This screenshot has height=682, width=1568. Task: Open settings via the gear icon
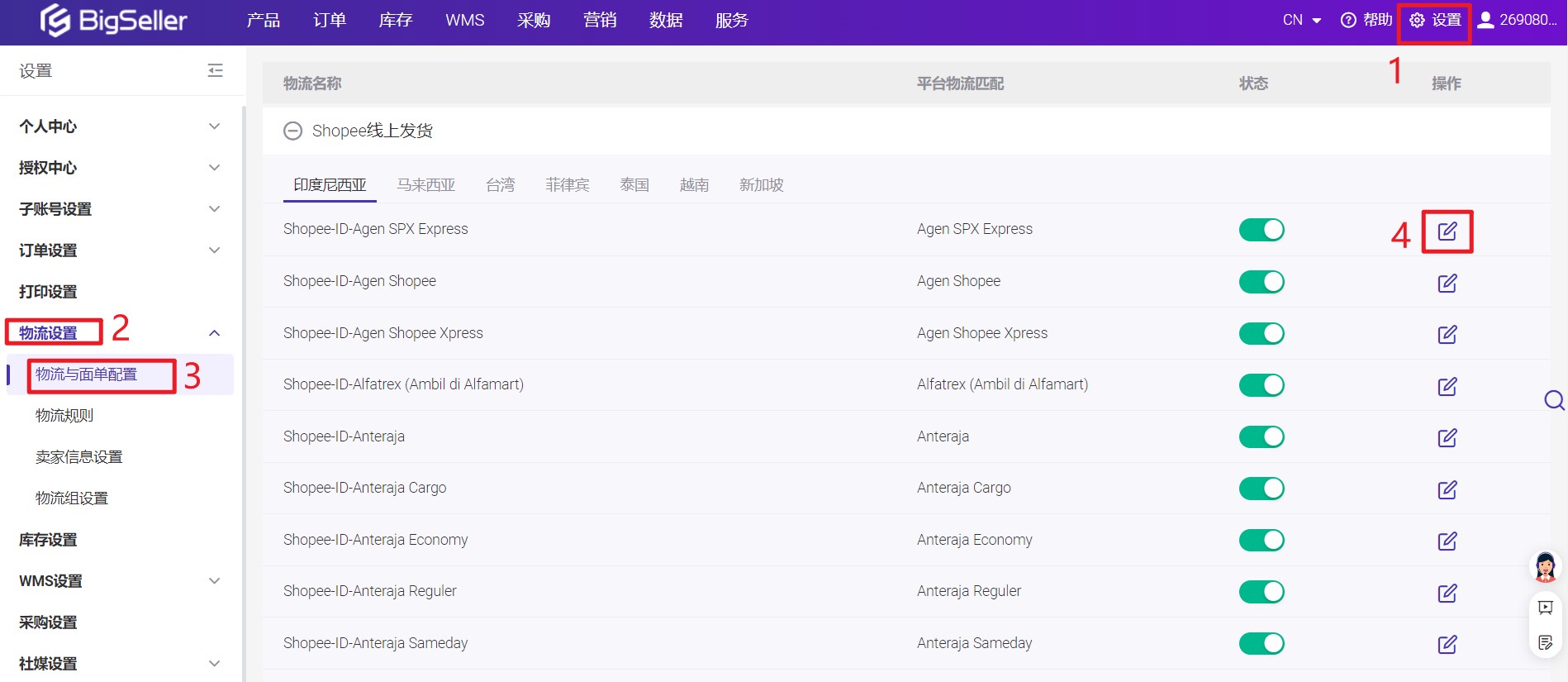pyautogui.click(x=1417, y=20)
